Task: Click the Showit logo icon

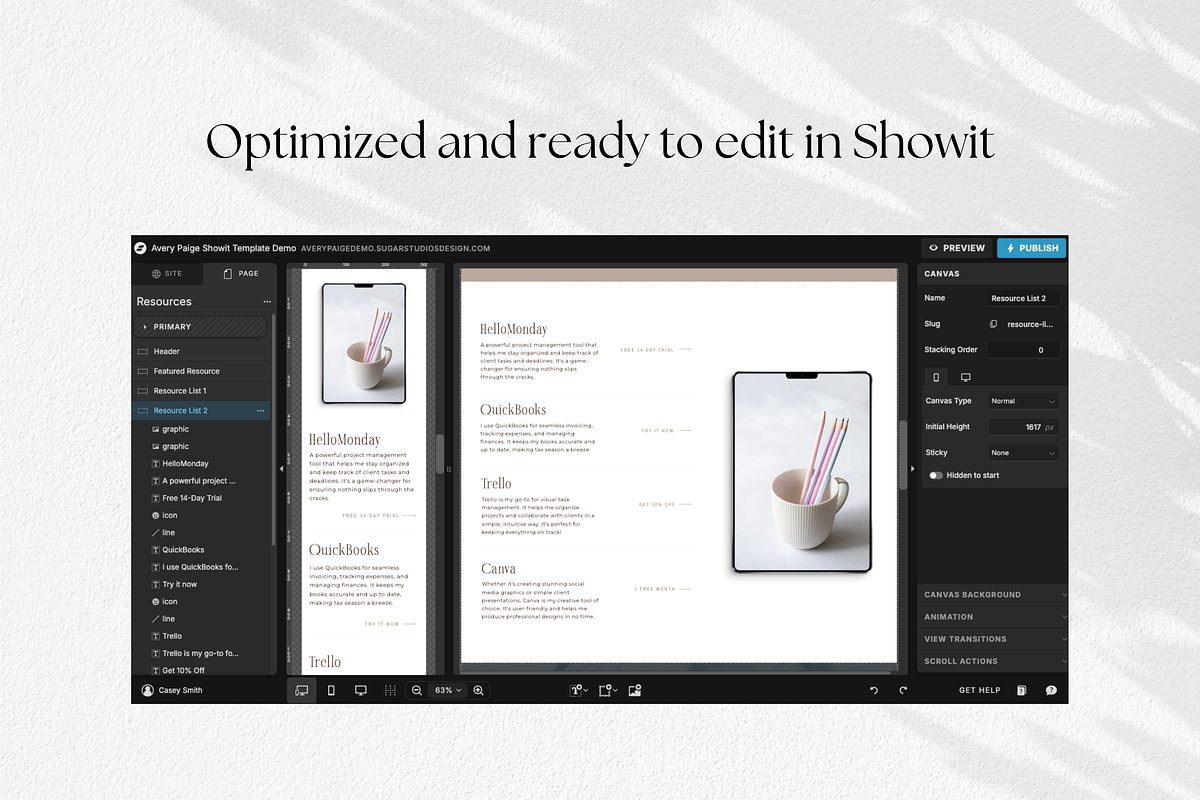Action: pos(141,248)
